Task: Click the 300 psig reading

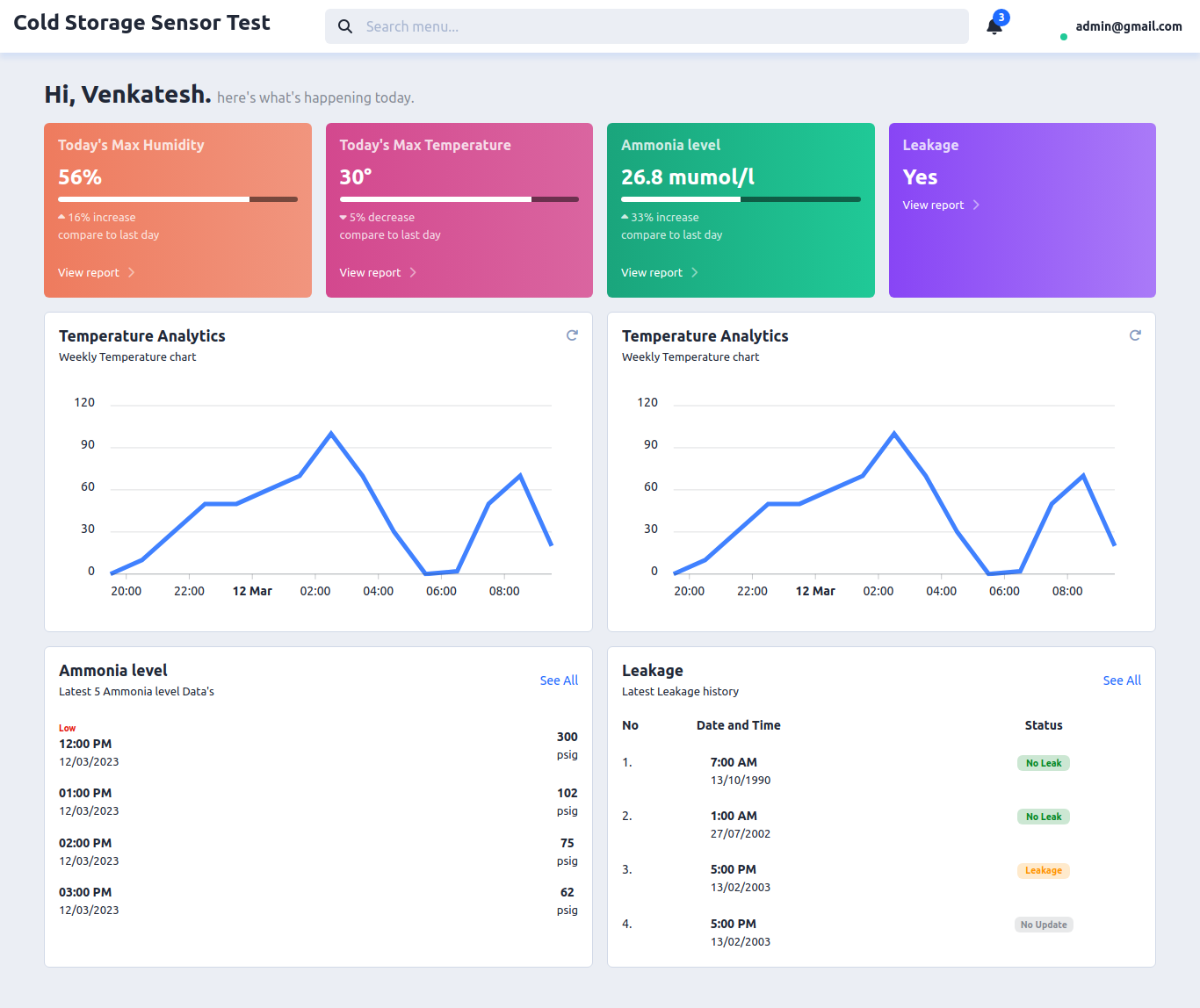Action: tap(567, 745)
